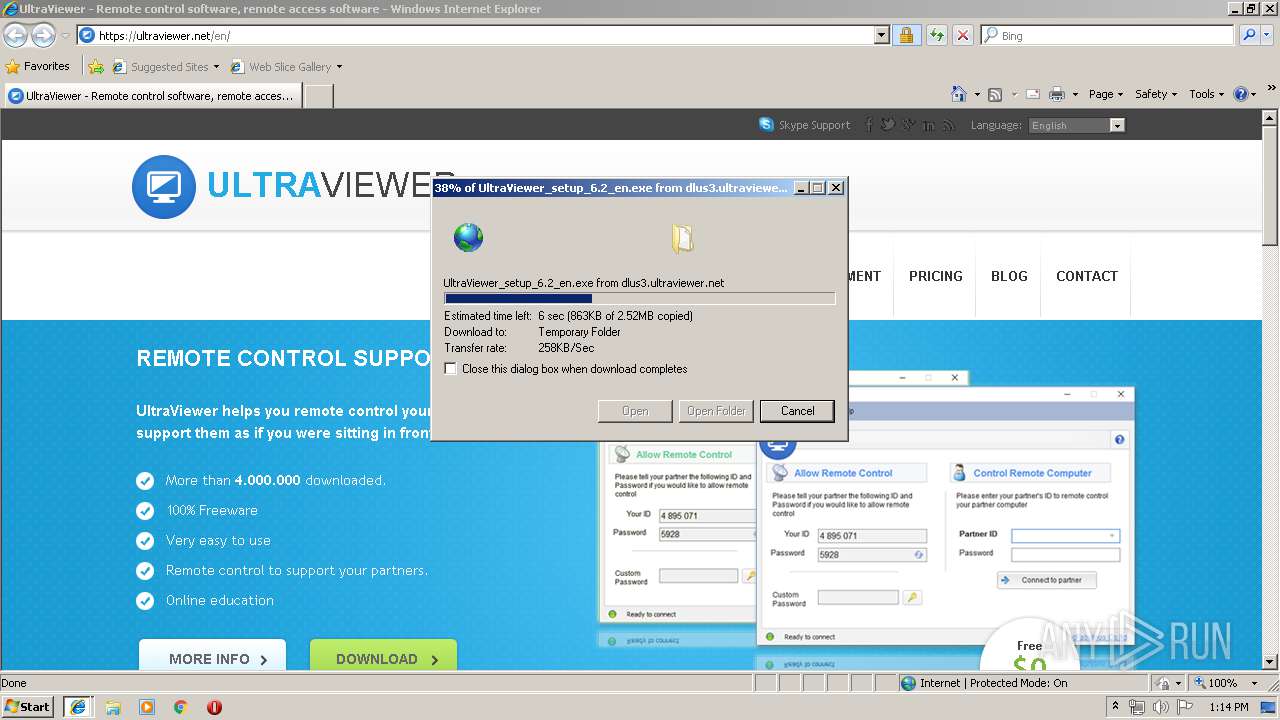Viewport: 1280px width, 720px height.
Task: Click the UltraViewer monitor logo
Action: (x=163, y=186)
